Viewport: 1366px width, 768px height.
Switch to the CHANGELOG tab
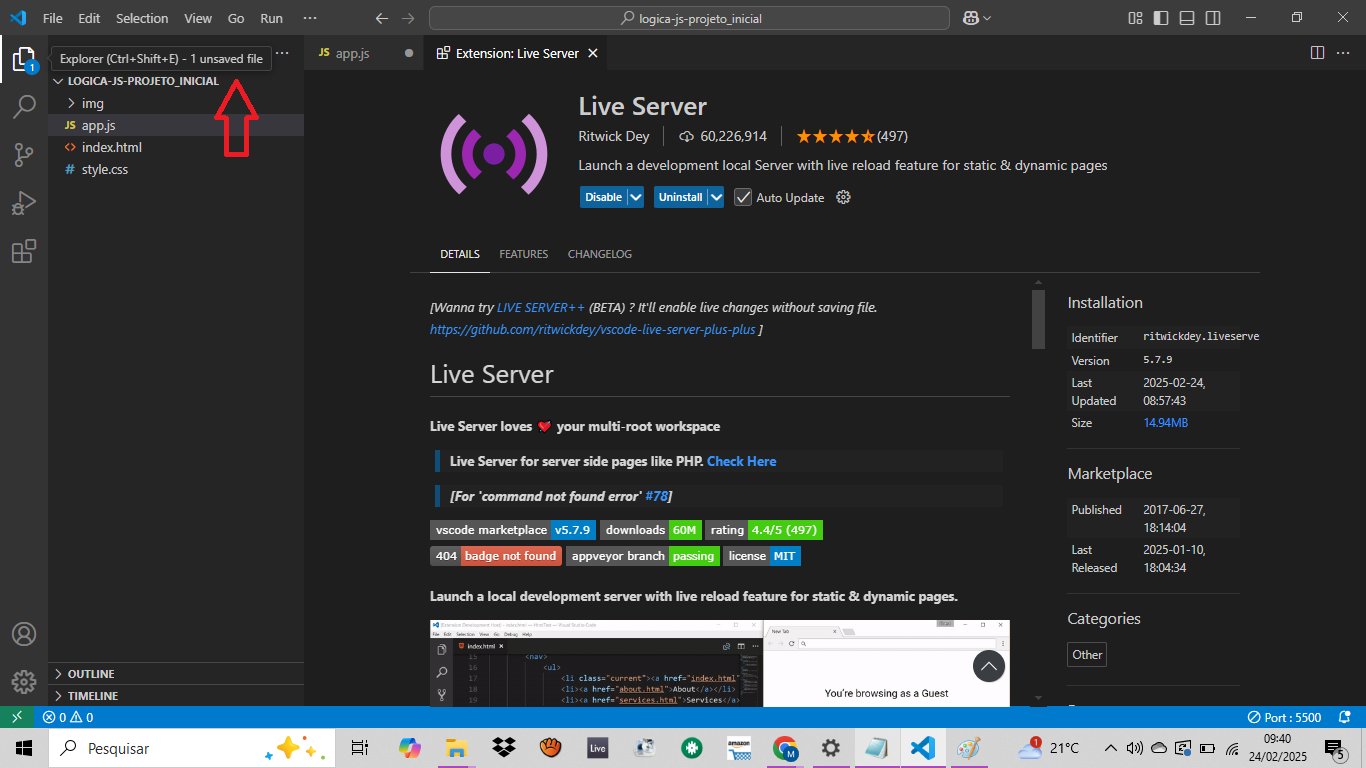600,254
